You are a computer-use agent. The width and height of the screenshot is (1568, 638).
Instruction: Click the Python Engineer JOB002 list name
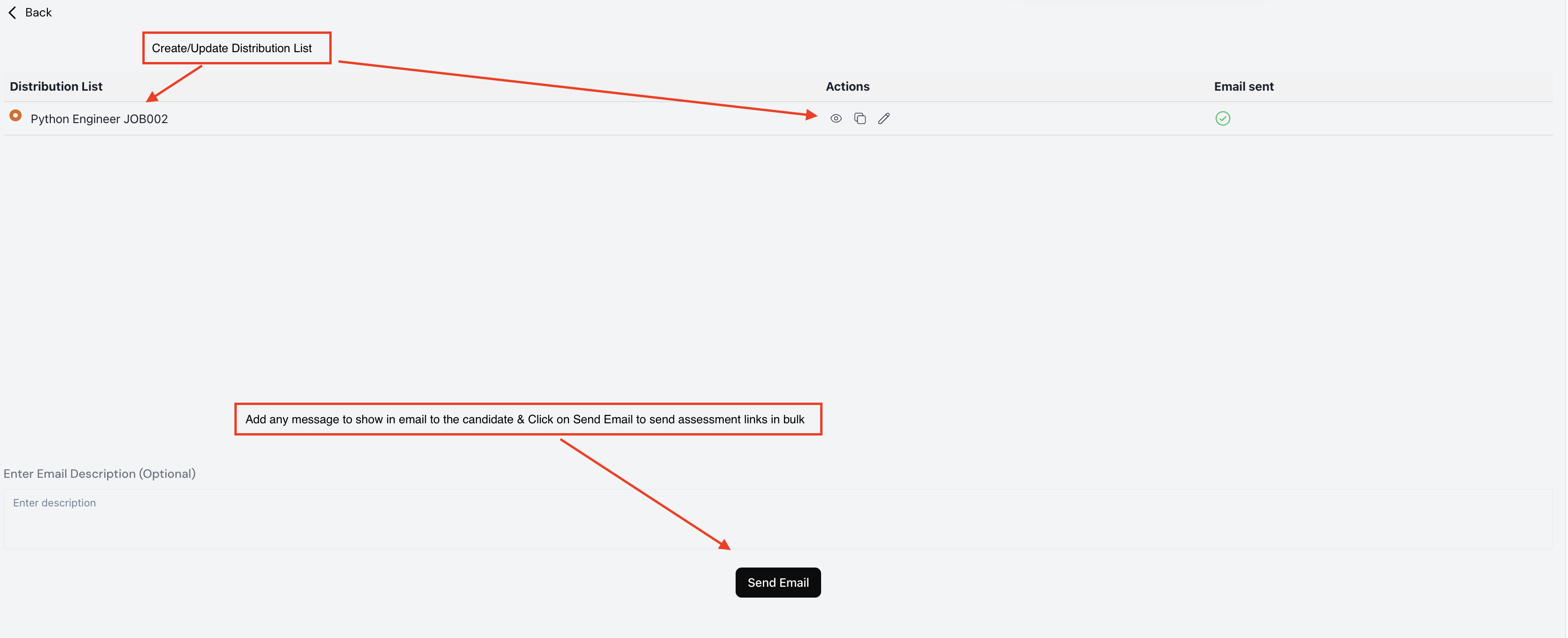[x=99, y=119]
